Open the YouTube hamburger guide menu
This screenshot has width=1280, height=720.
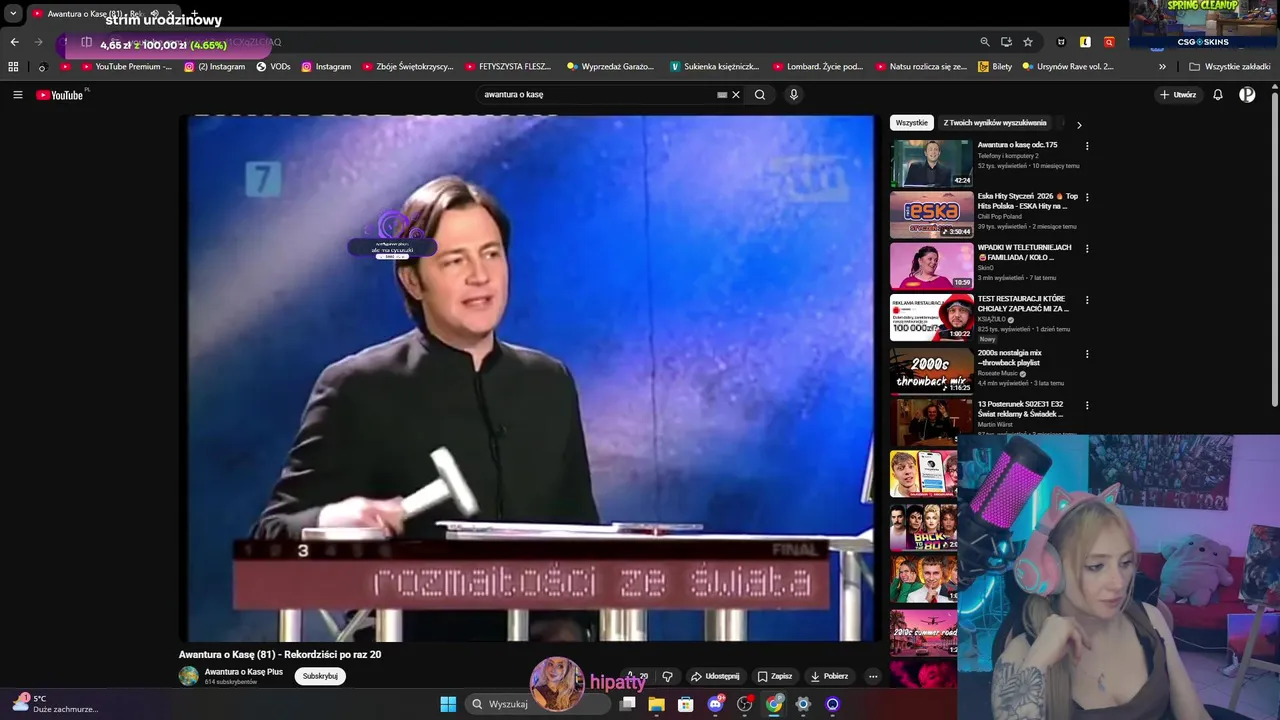pos(17,95)
